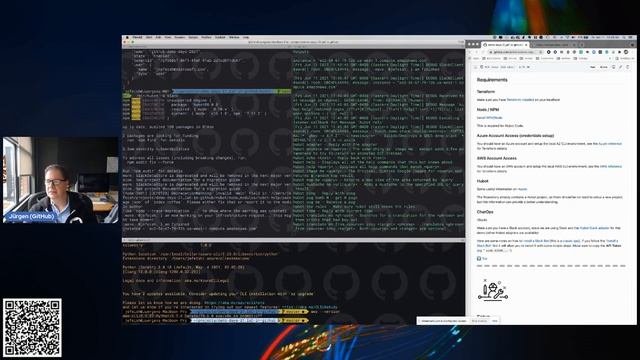The width and height of the screenshot is (640, 360).
Task: Reload the browser page
Action: [x=483, y=52]
